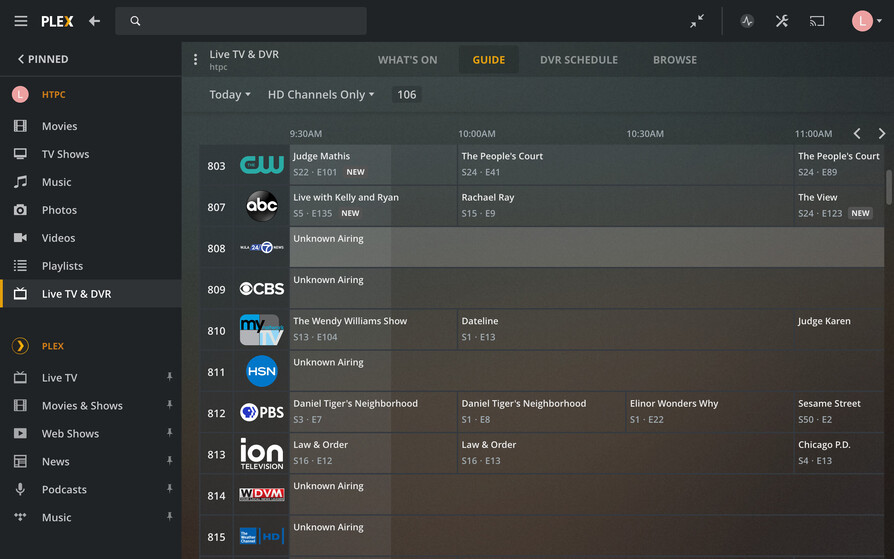Unpin Live TV from sidebar
Viewport: 894px width, 559px height.
[169, 377]
